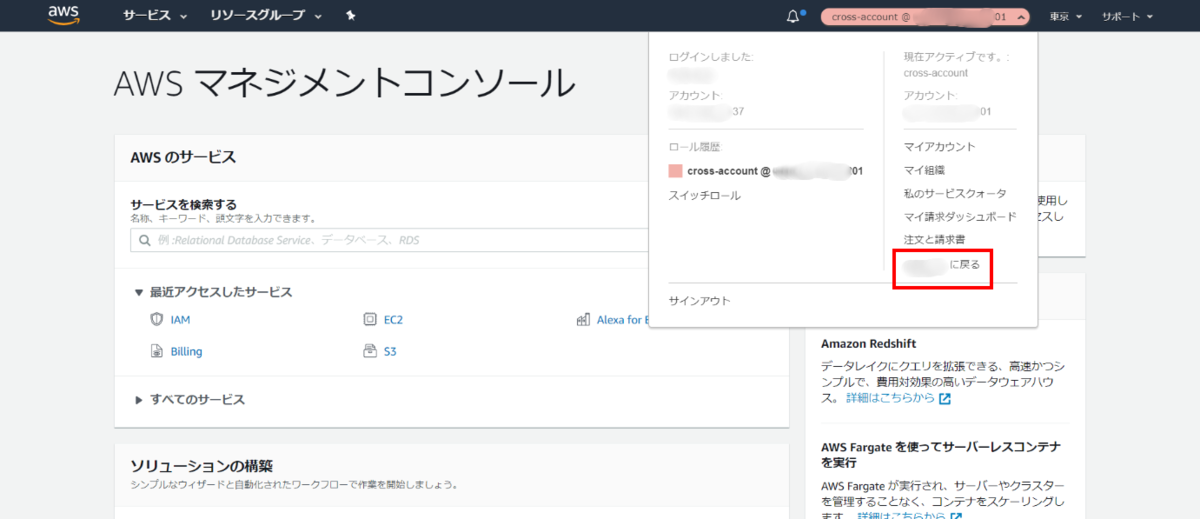Click the pin shortcut icon in navbar
The image size is (1200, 519).
[x=350, y=16]
